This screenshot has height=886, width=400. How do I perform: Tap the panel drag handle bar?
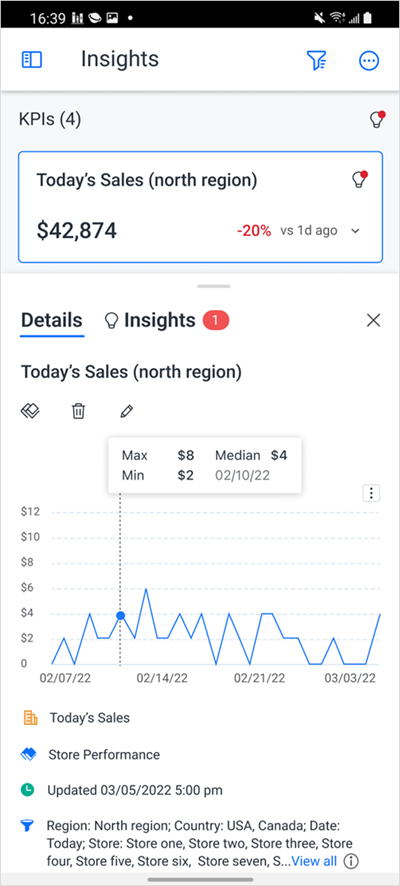click(x=214, y=286)
